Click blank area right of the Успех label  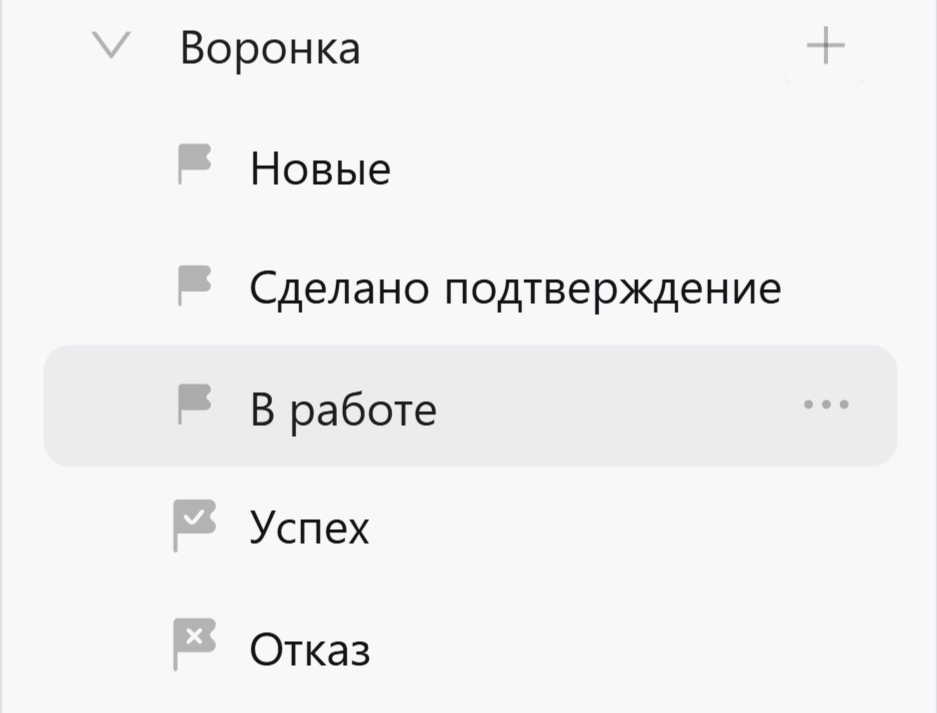point(620,526)
